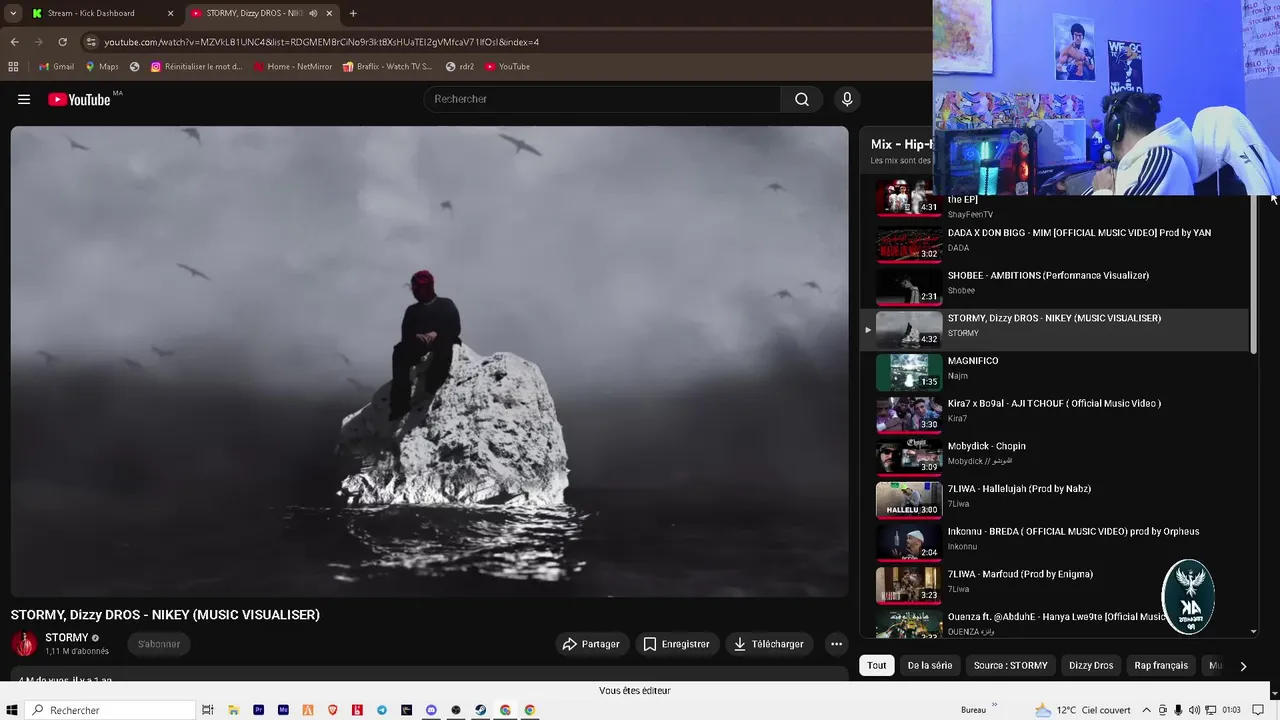
Task: Select the Tout filter chip
Action: point(877,665)
